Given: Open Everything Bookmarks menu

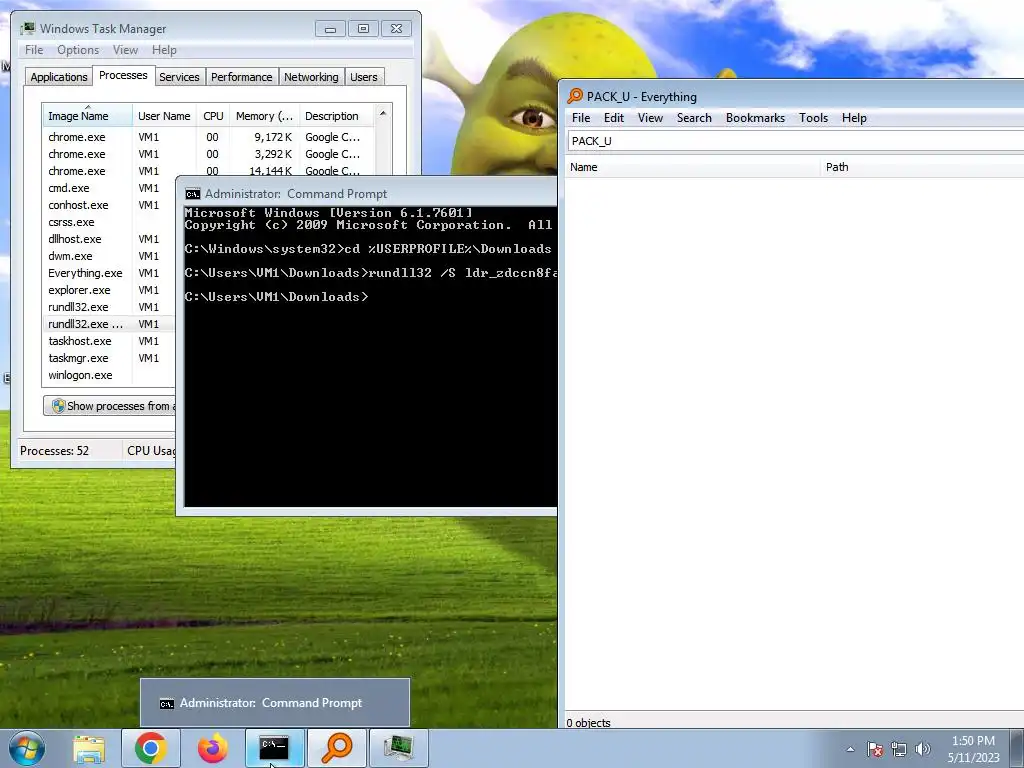Looking at the screenshot, I should tap(755, 118).
